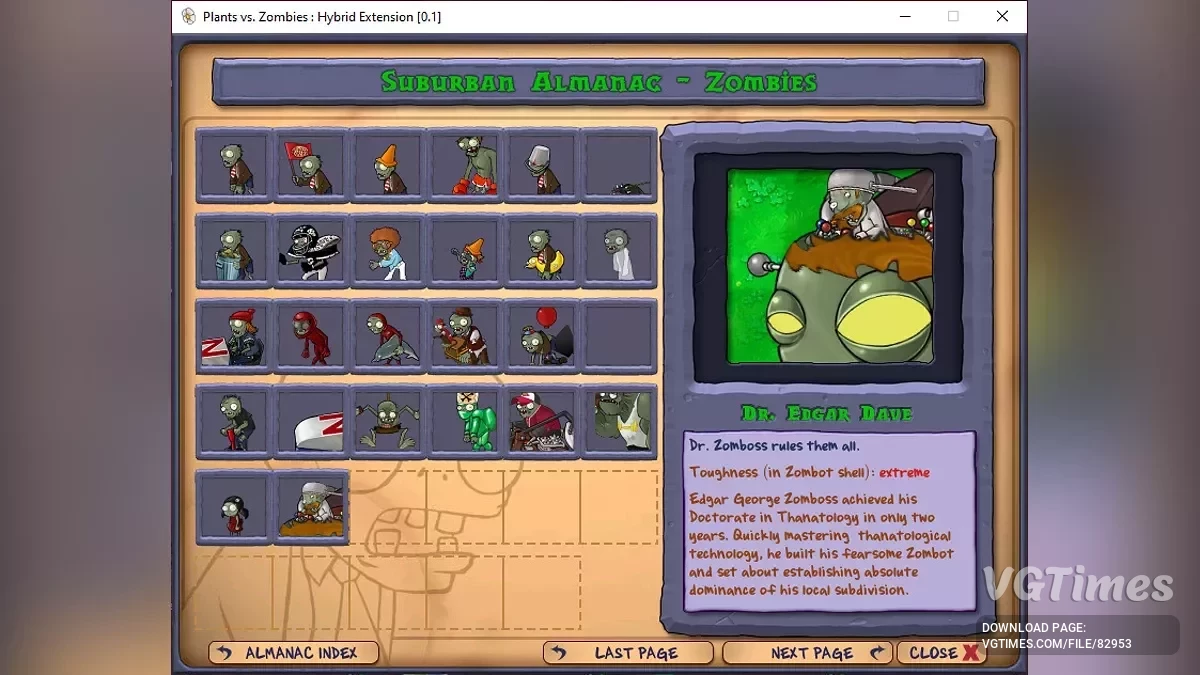The height and width of the screenshot is (675, 1200).
Task: Select the small conehead imp entry
Action: tap(465, 251)
